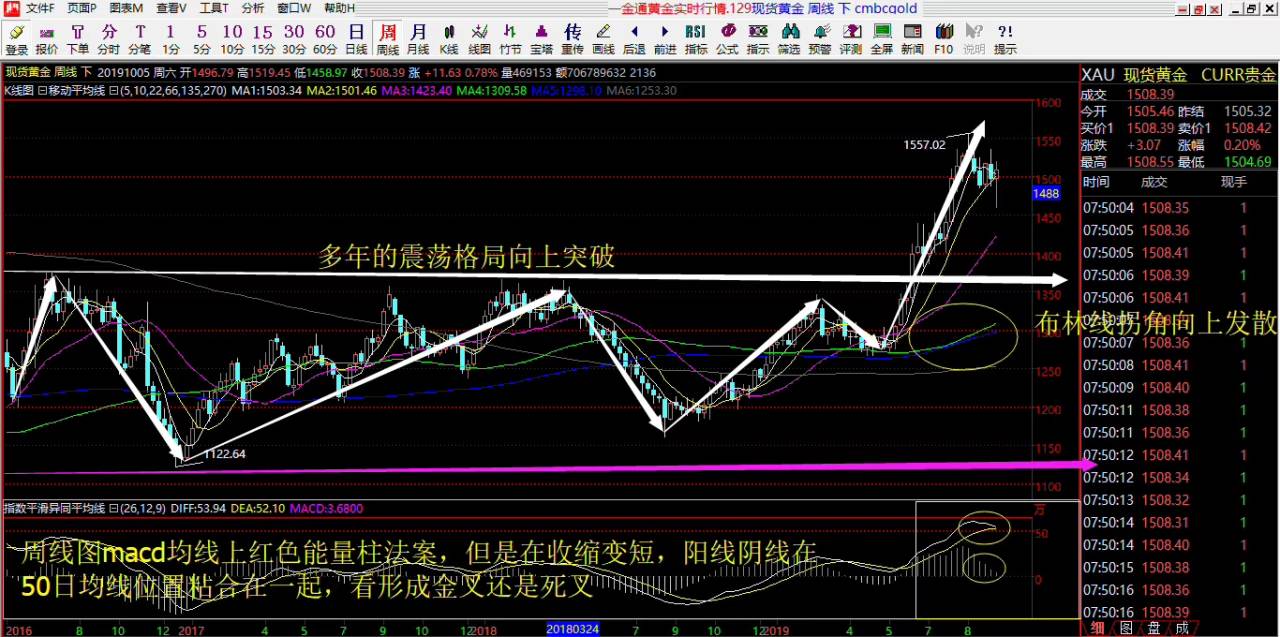Open the 页面P menu

click(82, 8)
